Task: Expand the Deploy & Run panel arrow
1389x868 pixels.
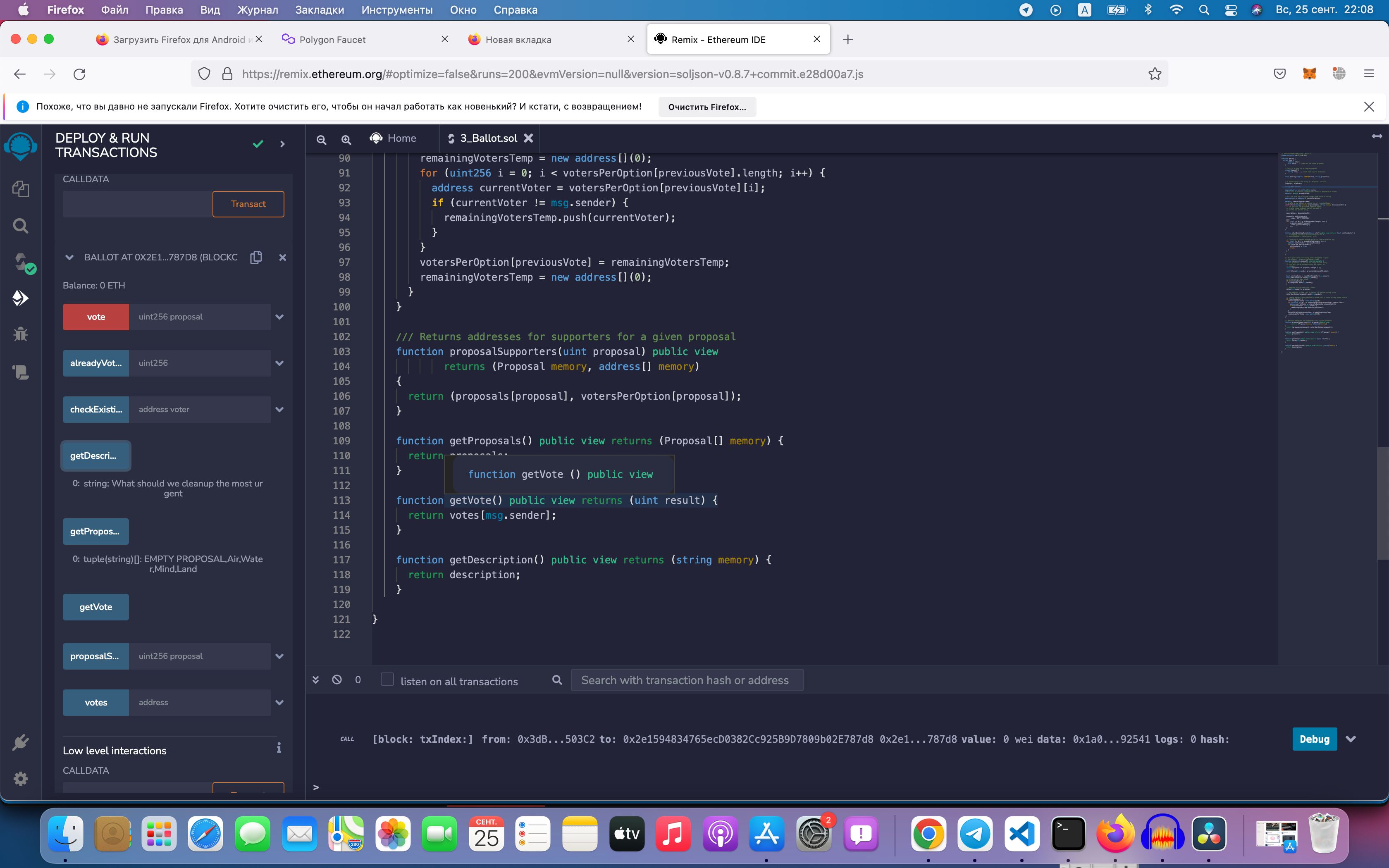Action: [x=282, y=144]
